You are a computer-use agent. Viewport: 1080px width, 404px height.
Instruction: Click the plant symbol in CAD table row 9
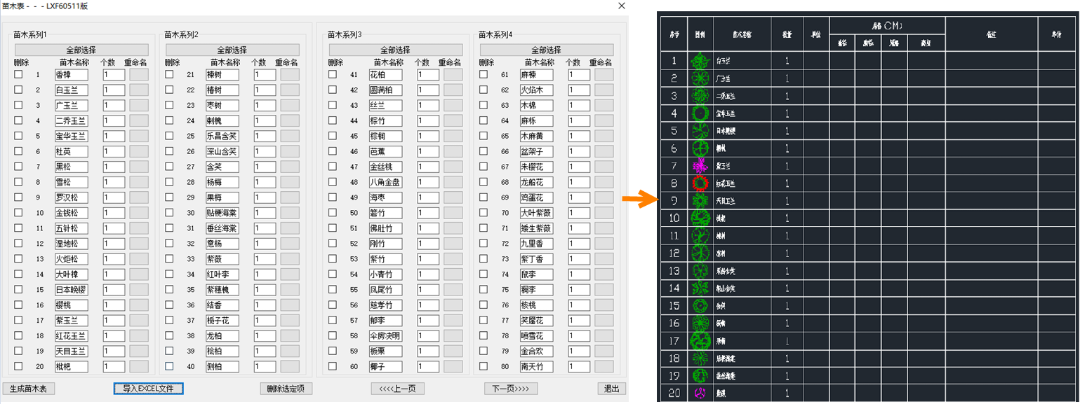point(700,200)
